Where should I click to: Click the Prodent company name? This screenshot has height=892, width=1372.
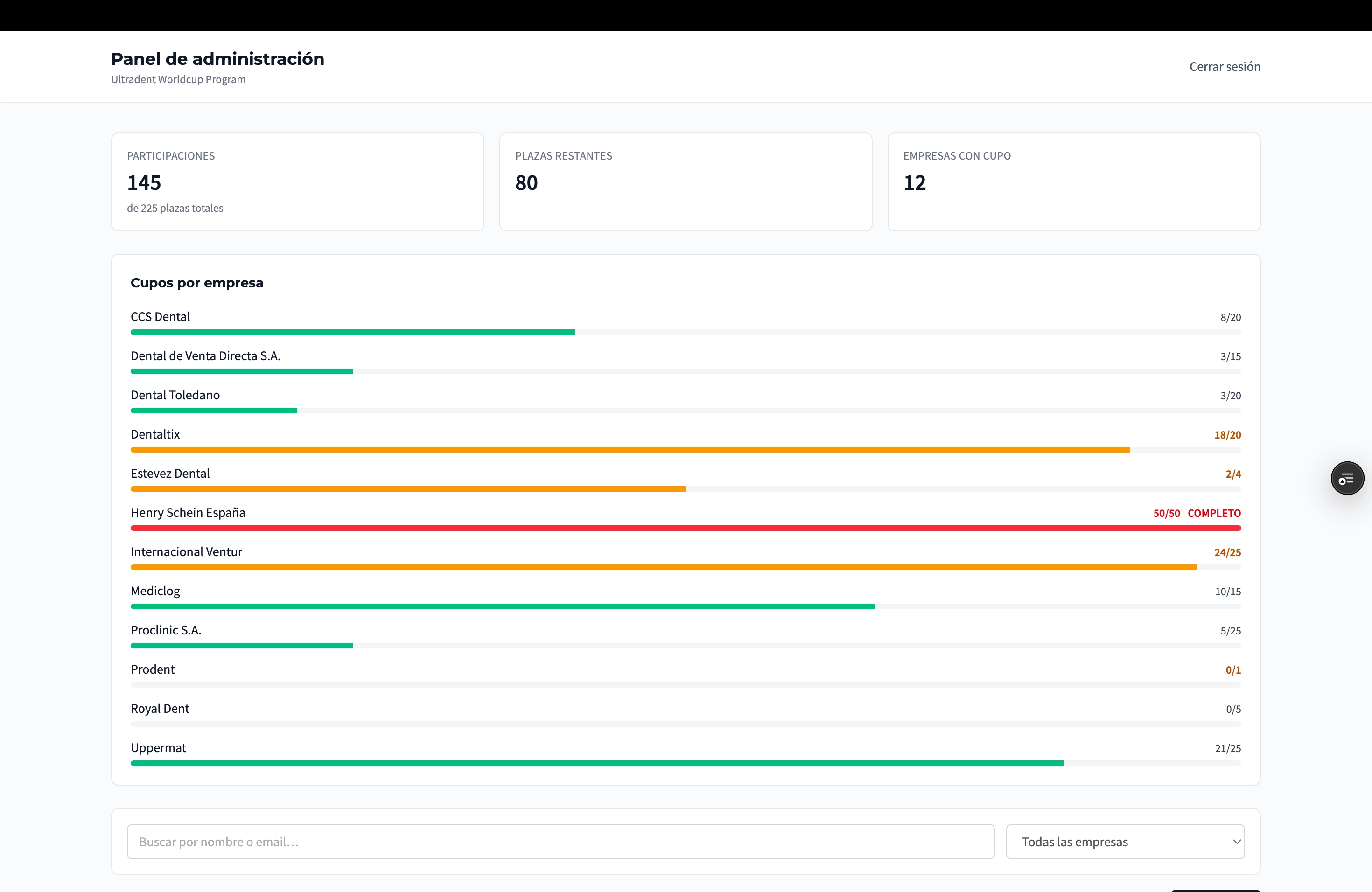(152, 669)
